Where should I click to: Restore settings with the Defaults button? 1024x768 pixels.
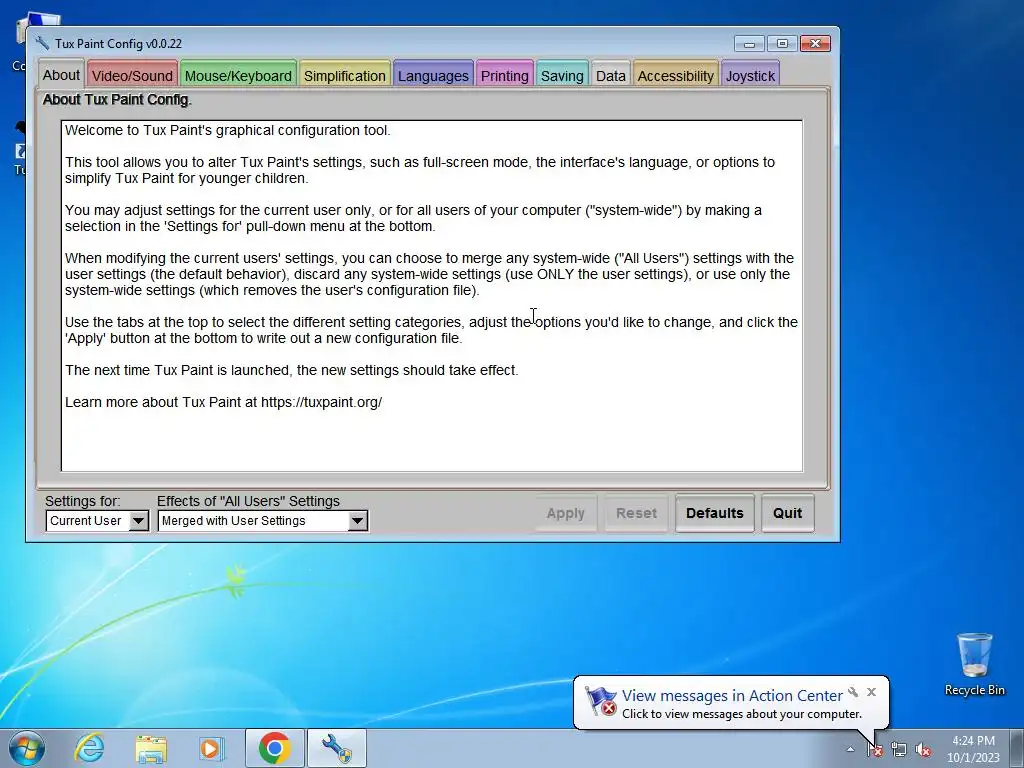[x=714, y=513]
